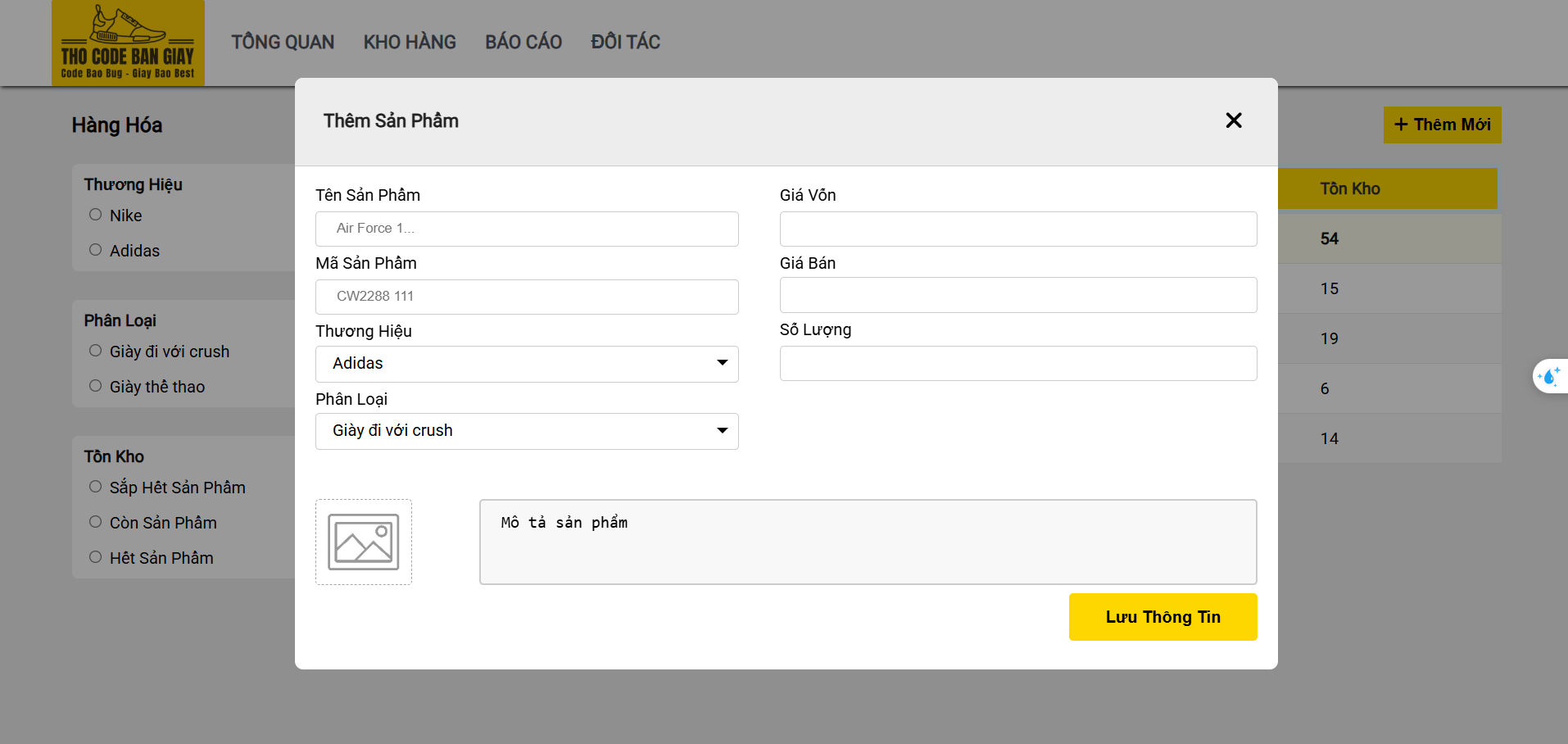Open the ĐỐI TÁC menu item
This screenshot has width=1568, height=744.
625,42
